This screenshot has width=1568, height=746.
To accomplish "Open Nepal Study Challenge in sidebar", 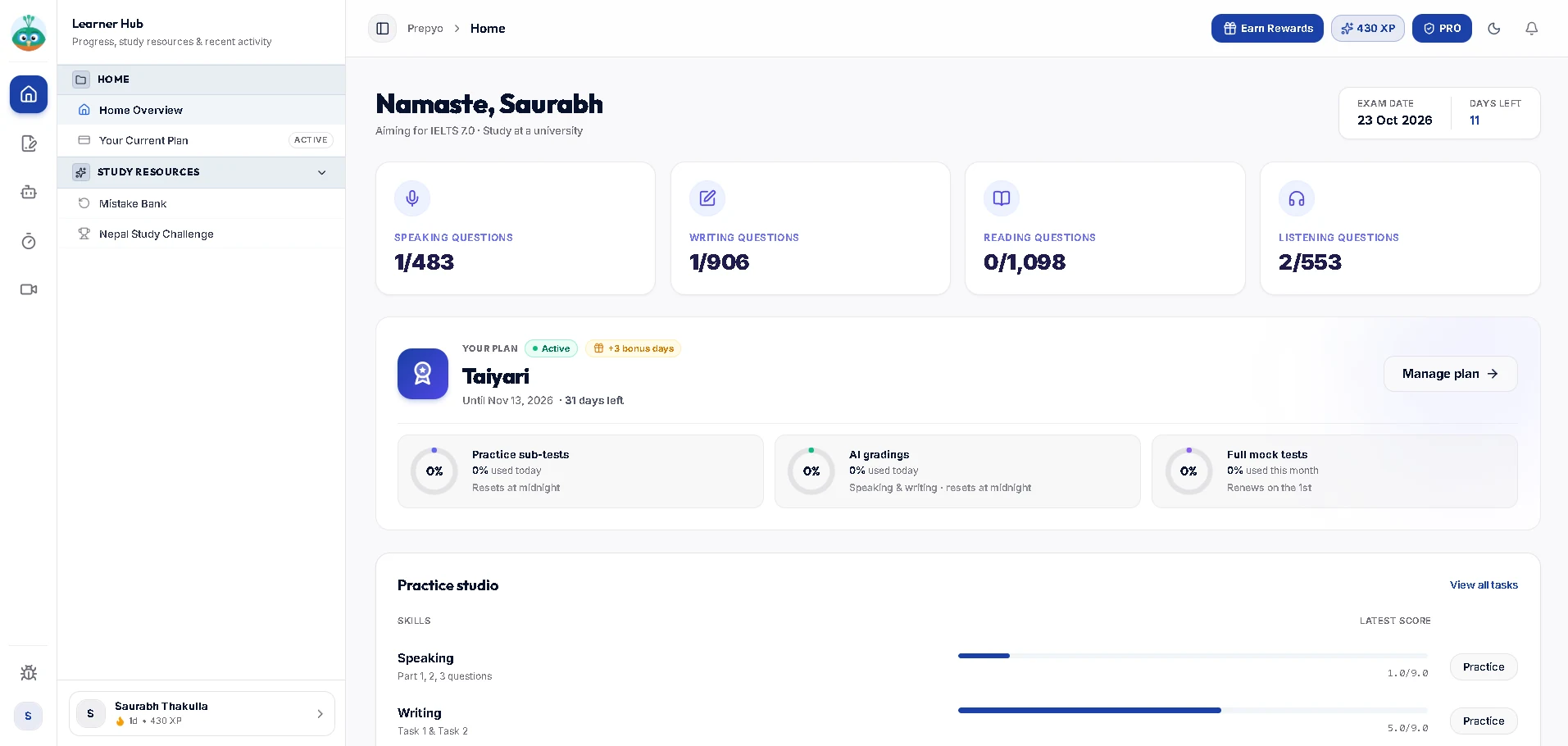I will pos(202,234).
